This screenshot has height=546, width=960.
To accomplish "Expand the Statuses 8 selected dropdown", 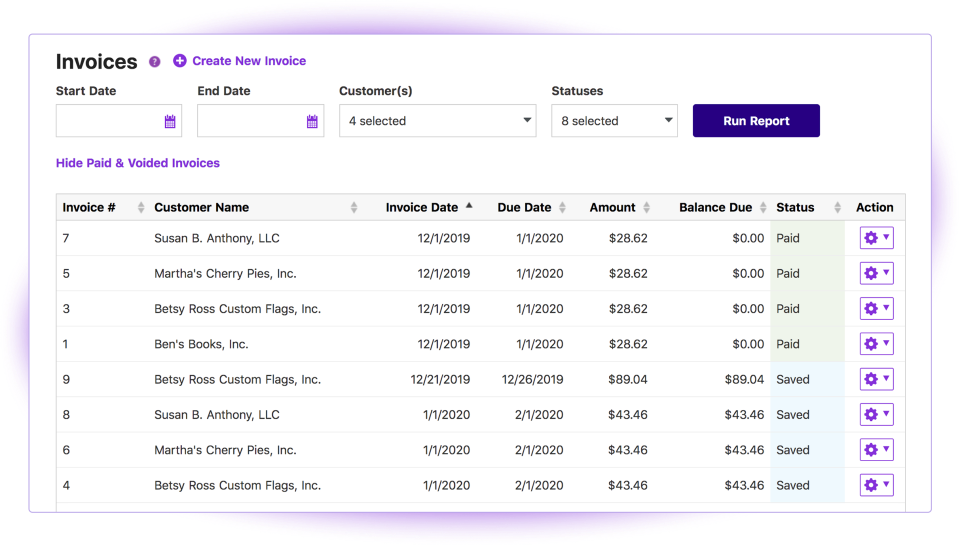I will pyautogui.click(x=614, y=121).
